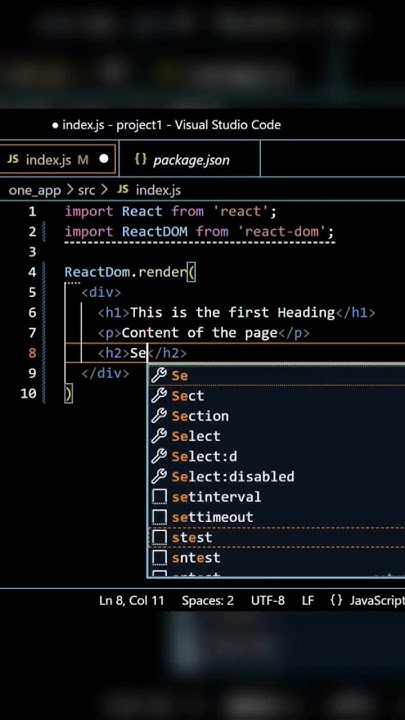
Task: Click the JS file icon on index.js tab
Action: click(x=13, y=159)
